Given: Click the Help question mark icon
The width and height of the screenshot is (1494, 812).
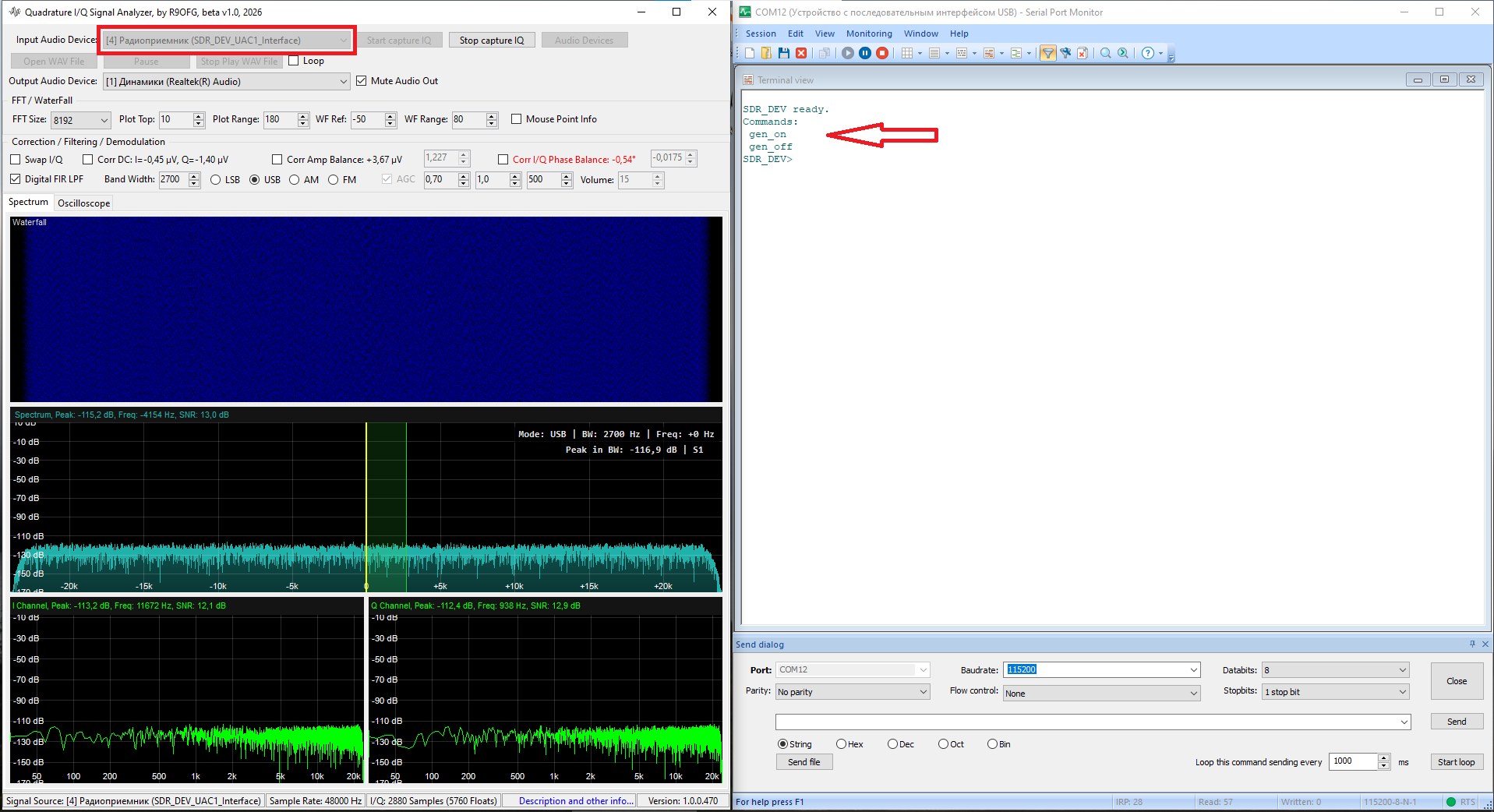Looking at the screenshot, I should pos(1147,53).
